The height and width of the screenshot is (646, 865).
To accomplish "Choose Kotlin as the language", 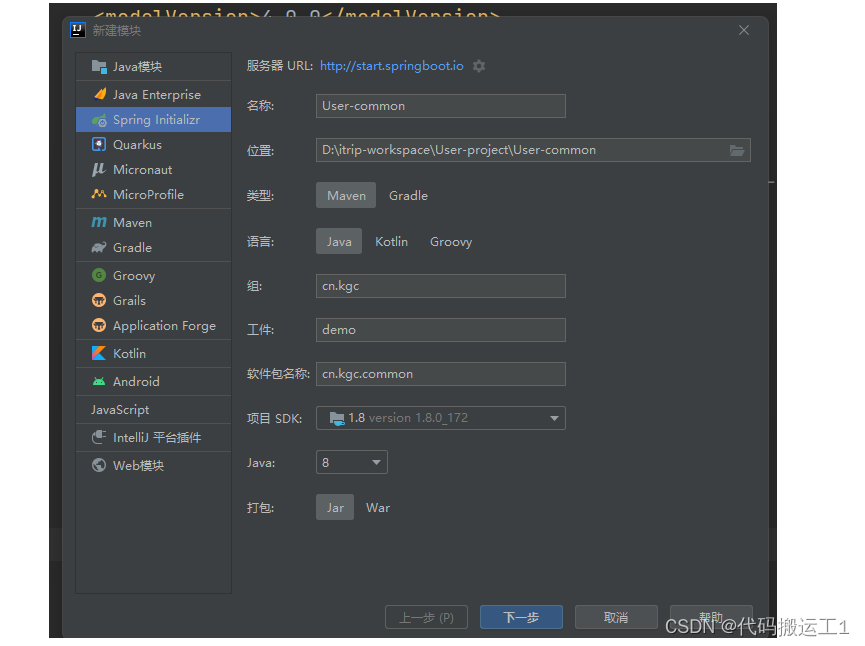I will [x=391, y=241].
